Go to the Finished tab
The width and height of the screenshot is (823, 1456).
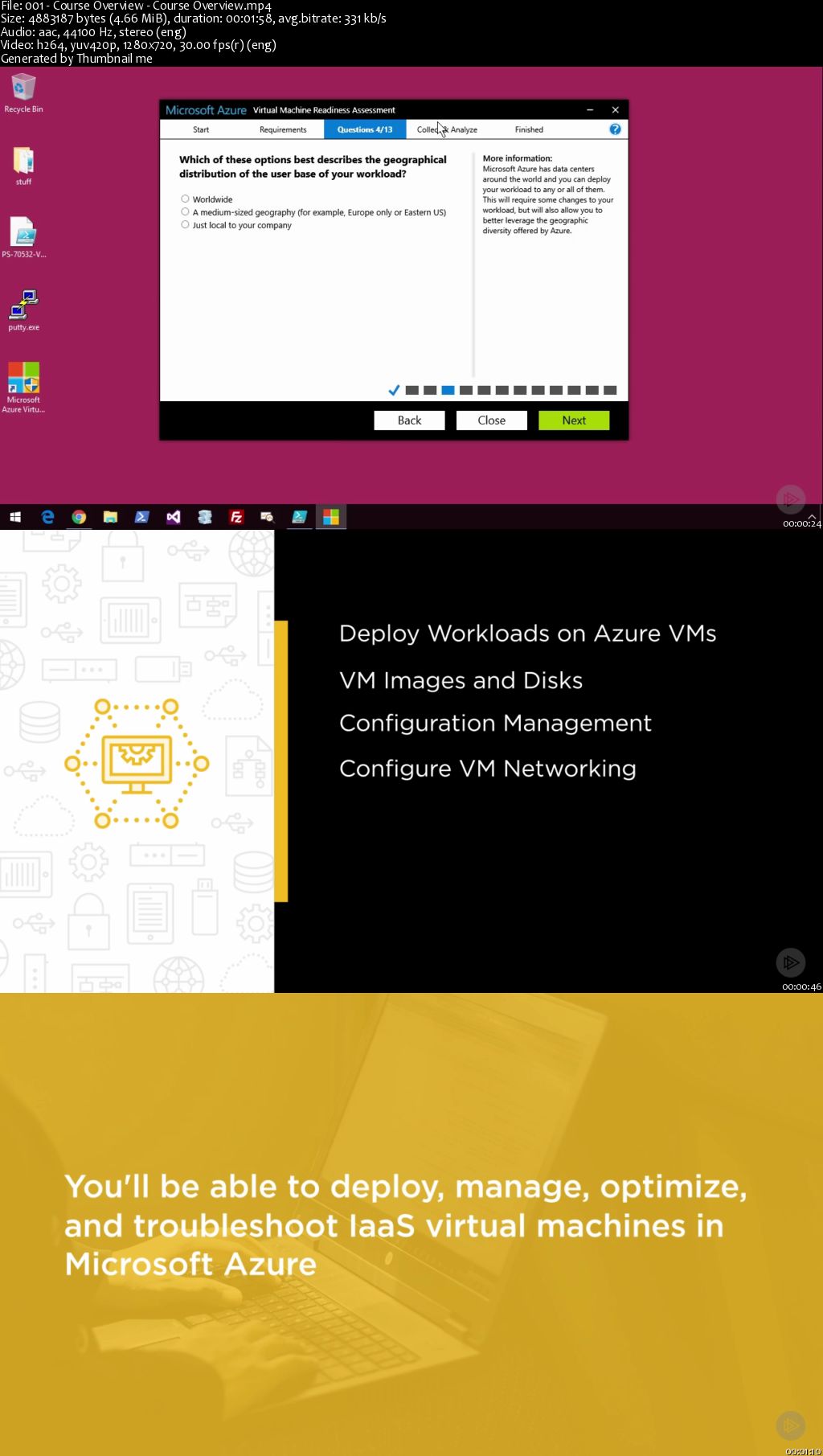point(529,129)
